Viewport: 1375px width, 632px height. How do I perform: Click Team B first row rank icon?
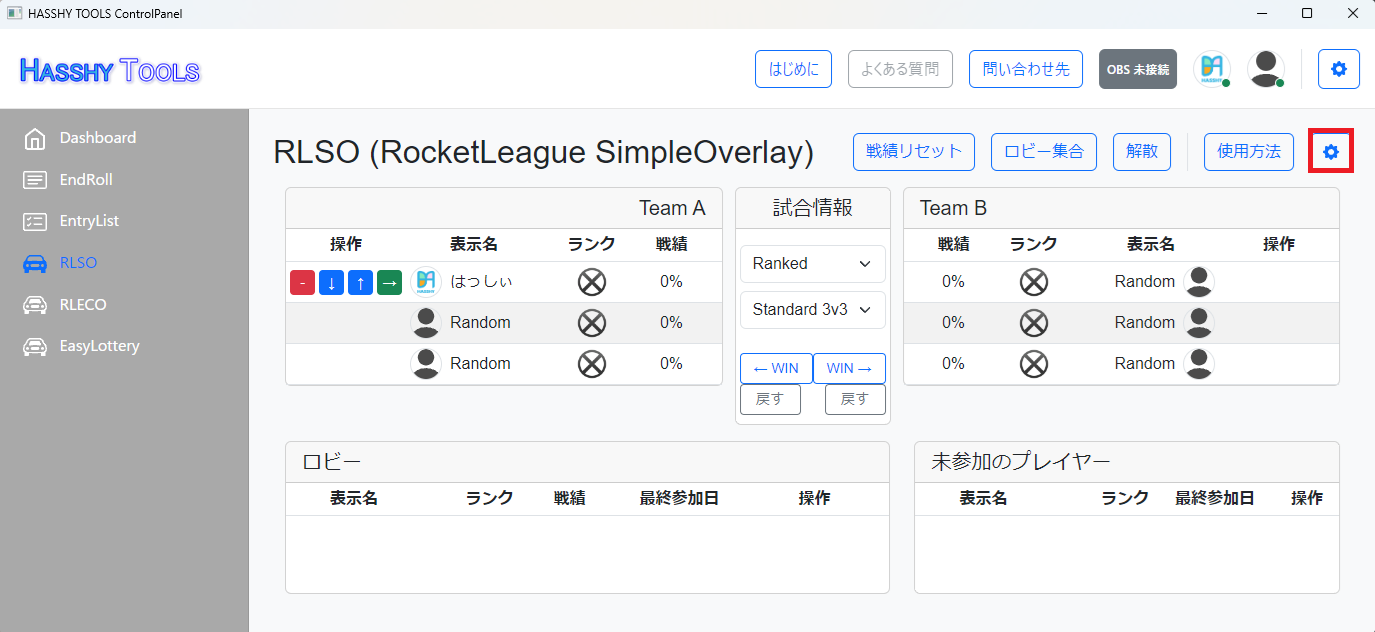[x=1034, y=282]
